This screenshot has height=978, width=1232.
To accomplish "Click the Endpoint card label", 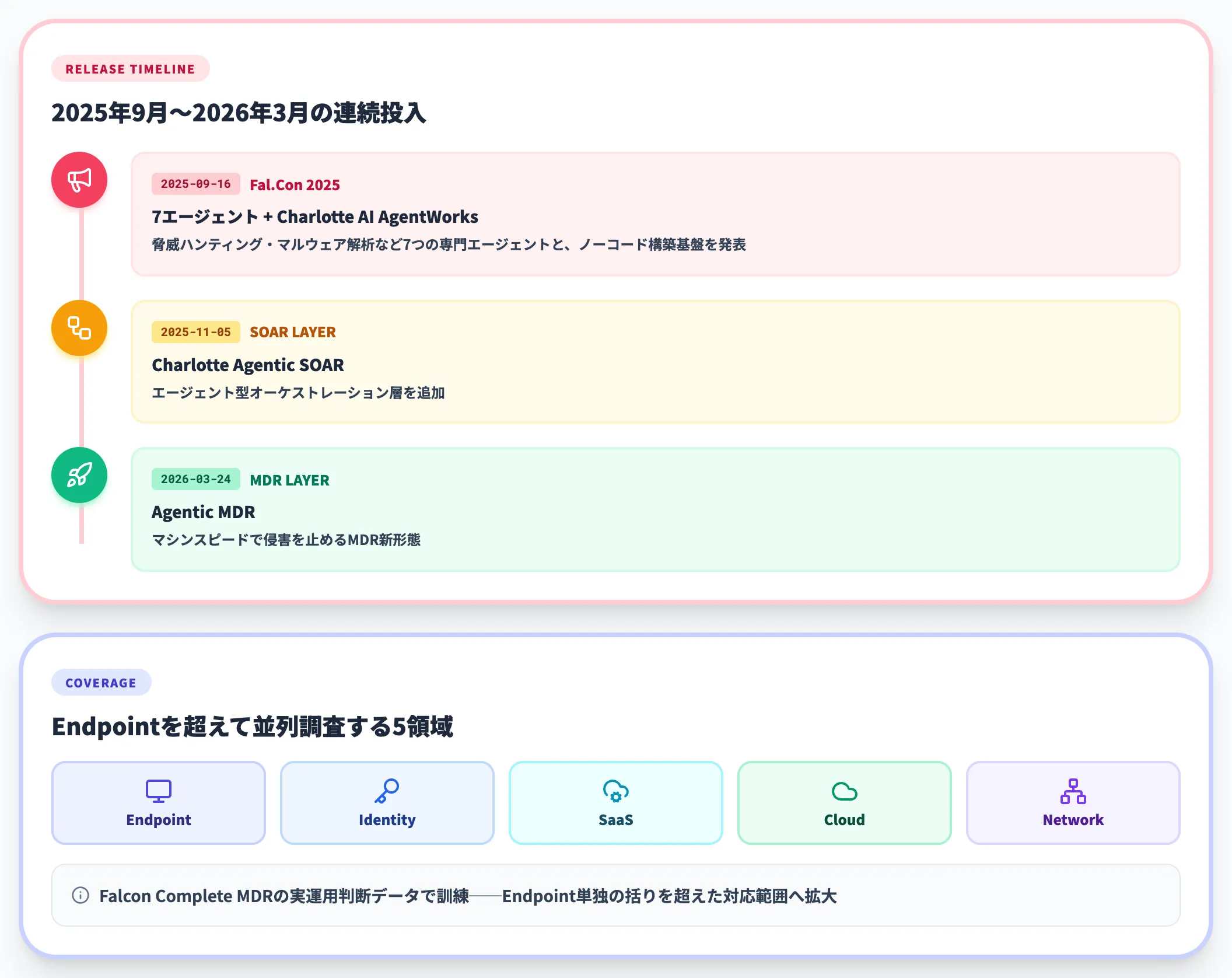I will (159, 820).
